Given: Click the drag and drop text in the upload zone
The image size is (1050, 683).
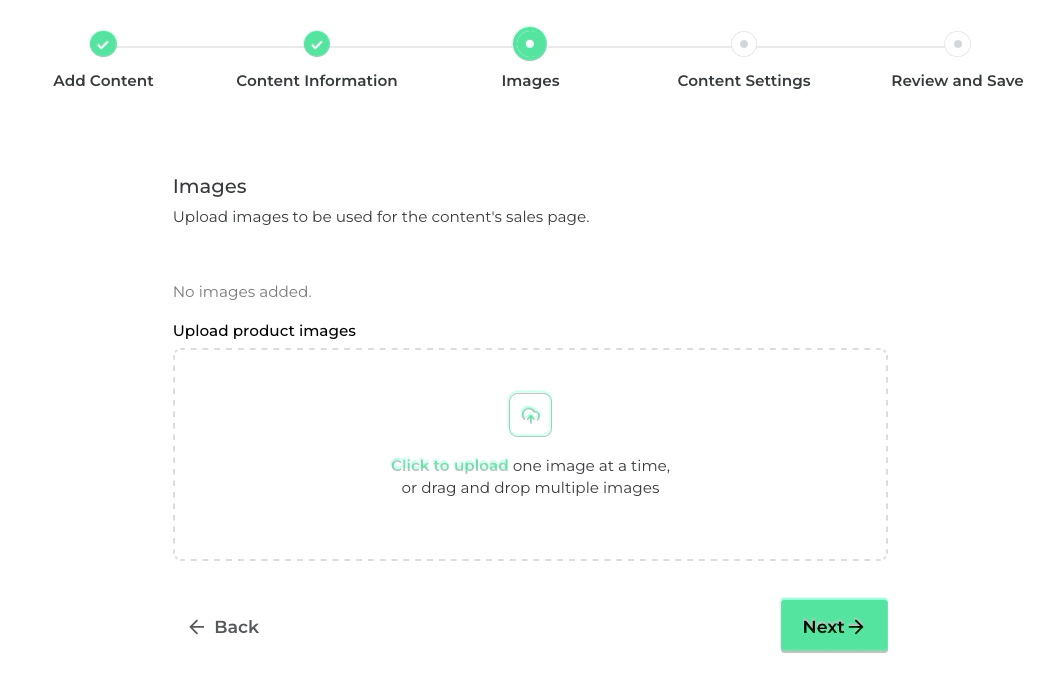Looking at the screenshot, I should (530, 488).
